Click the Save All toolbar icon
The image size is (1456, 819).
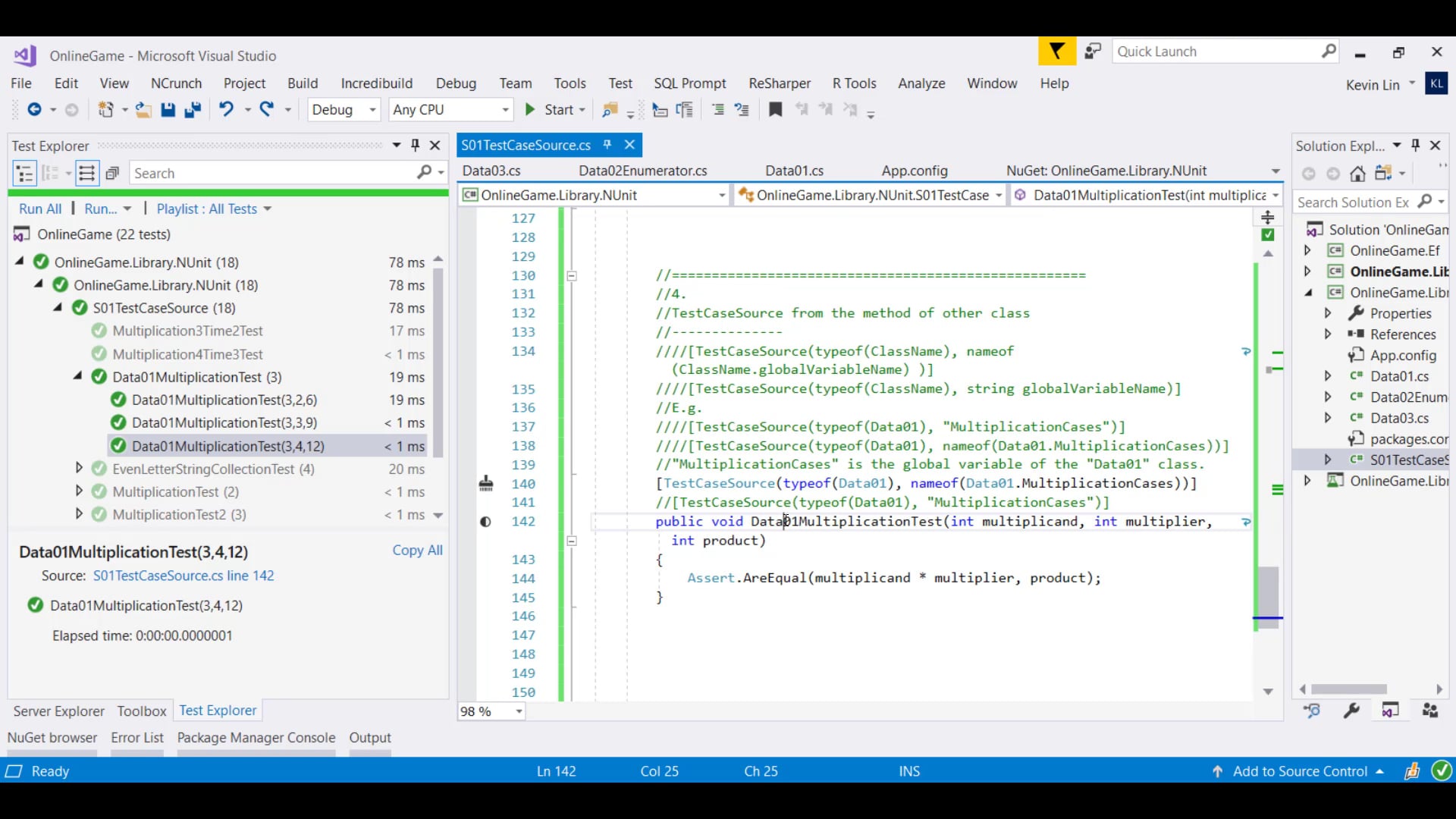[193, 110]
